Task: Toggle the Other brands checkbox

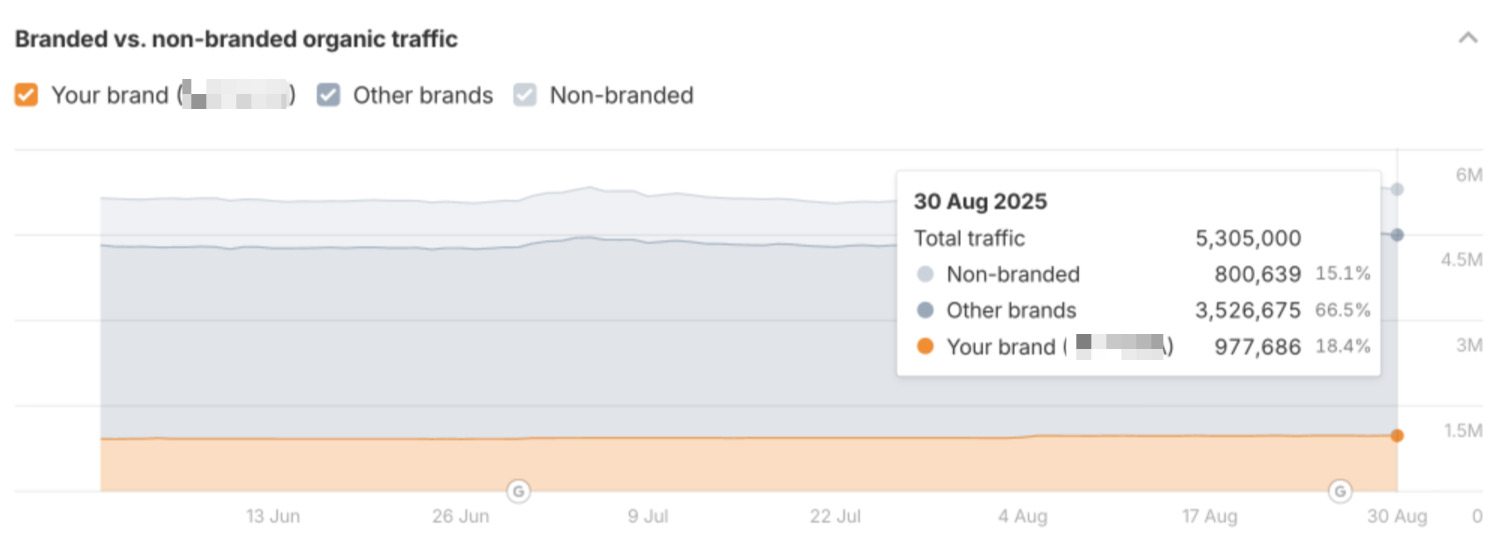Action: coord(328,95)
